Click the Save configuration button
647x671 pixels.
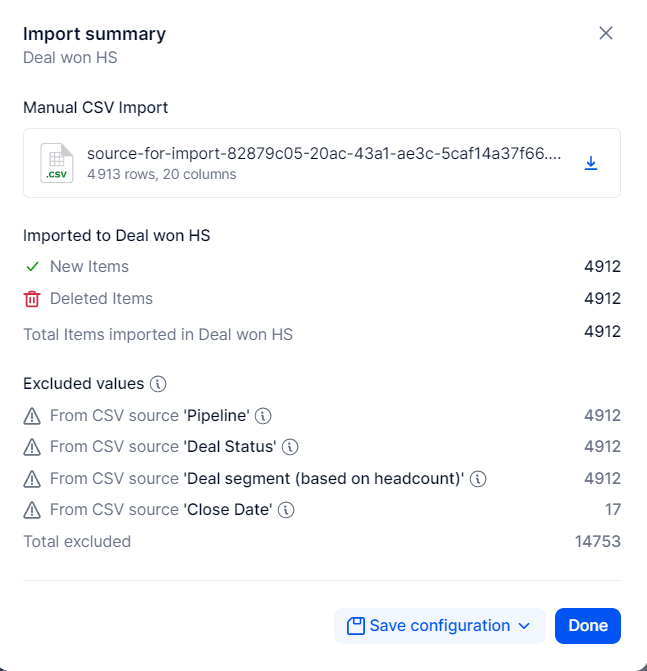(439, 626)
